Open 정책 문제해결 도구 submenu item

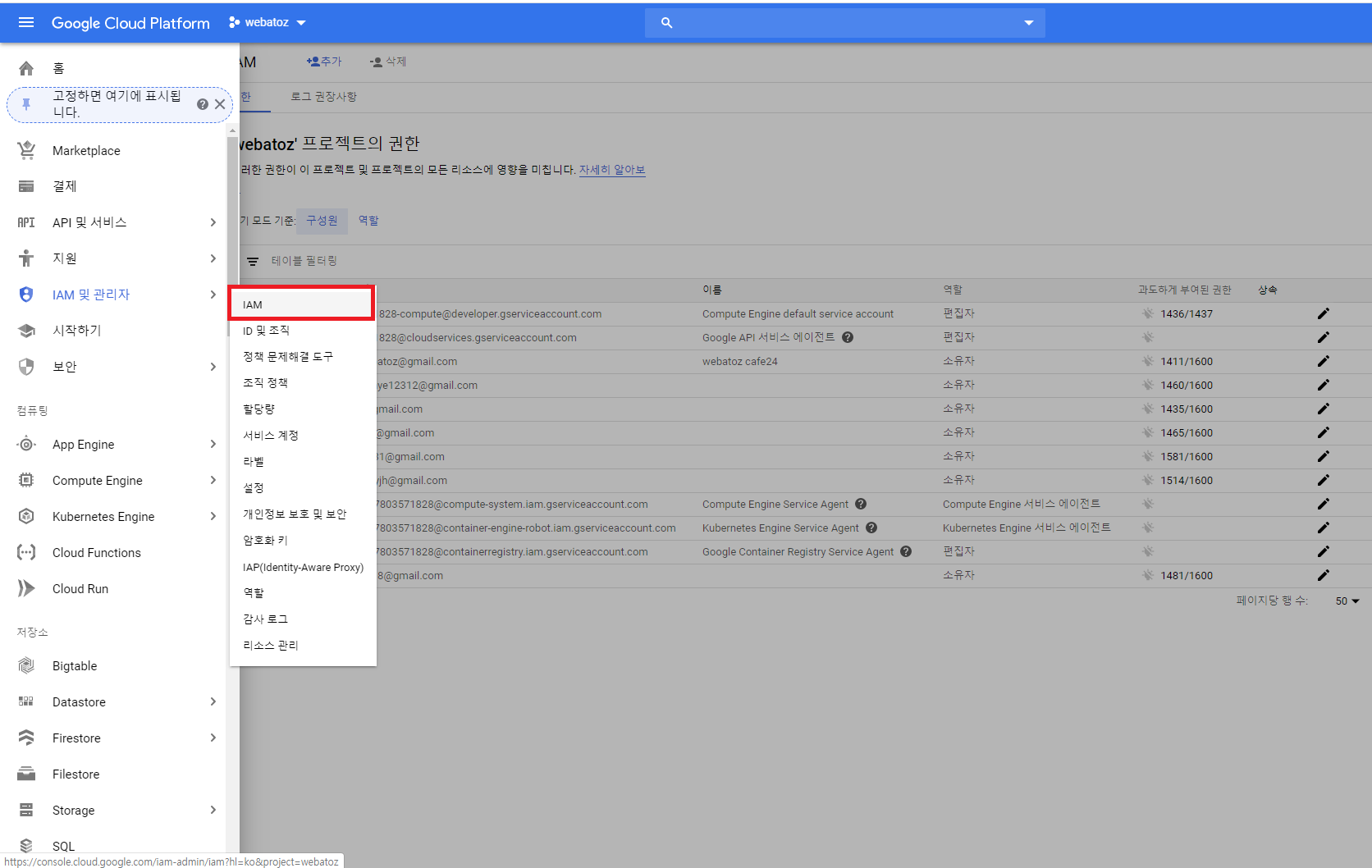tap(302, 357)
